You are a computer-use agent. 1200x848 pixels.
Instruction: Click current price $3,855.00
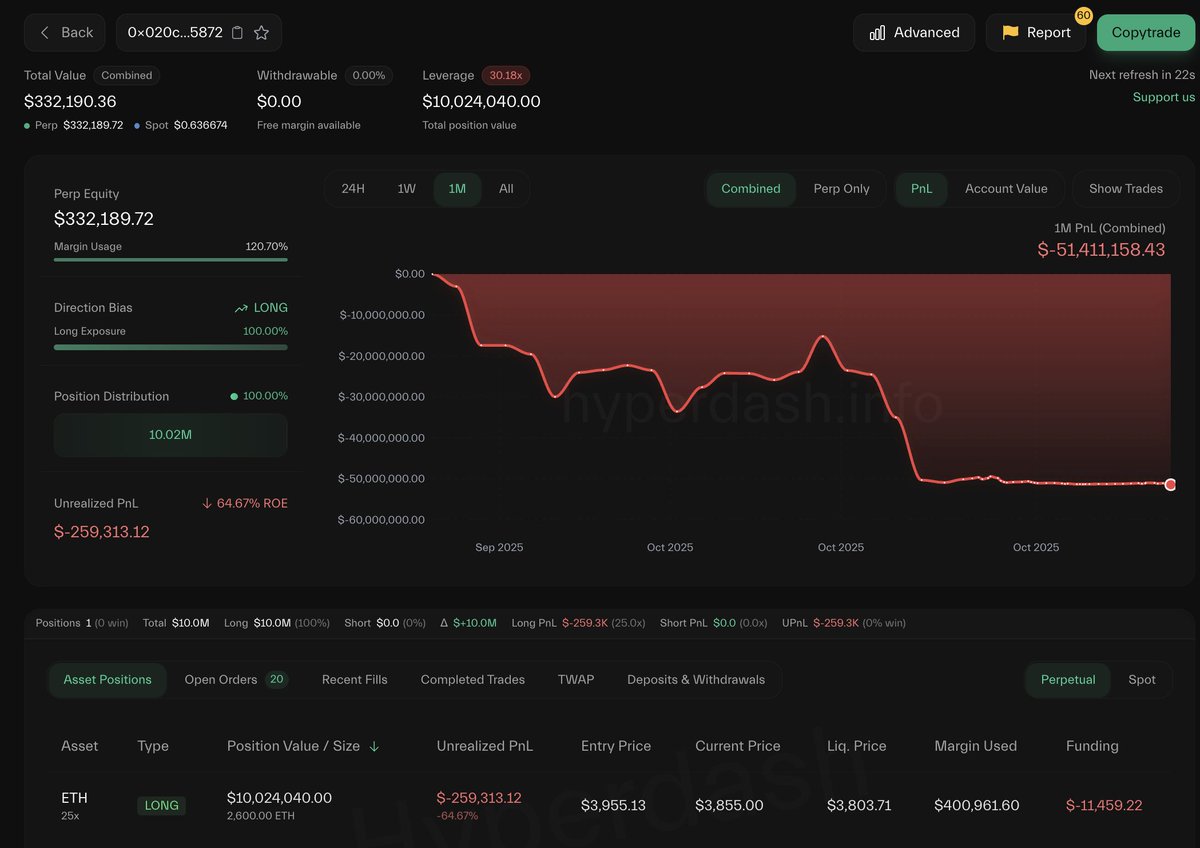[730, 805]
